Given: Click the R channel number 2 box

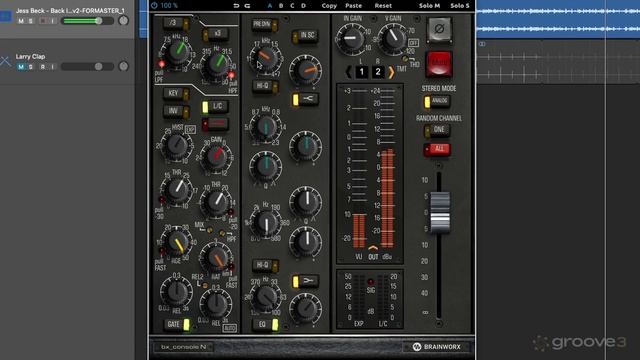Looking at the screenshot, I should pos(378,72).
